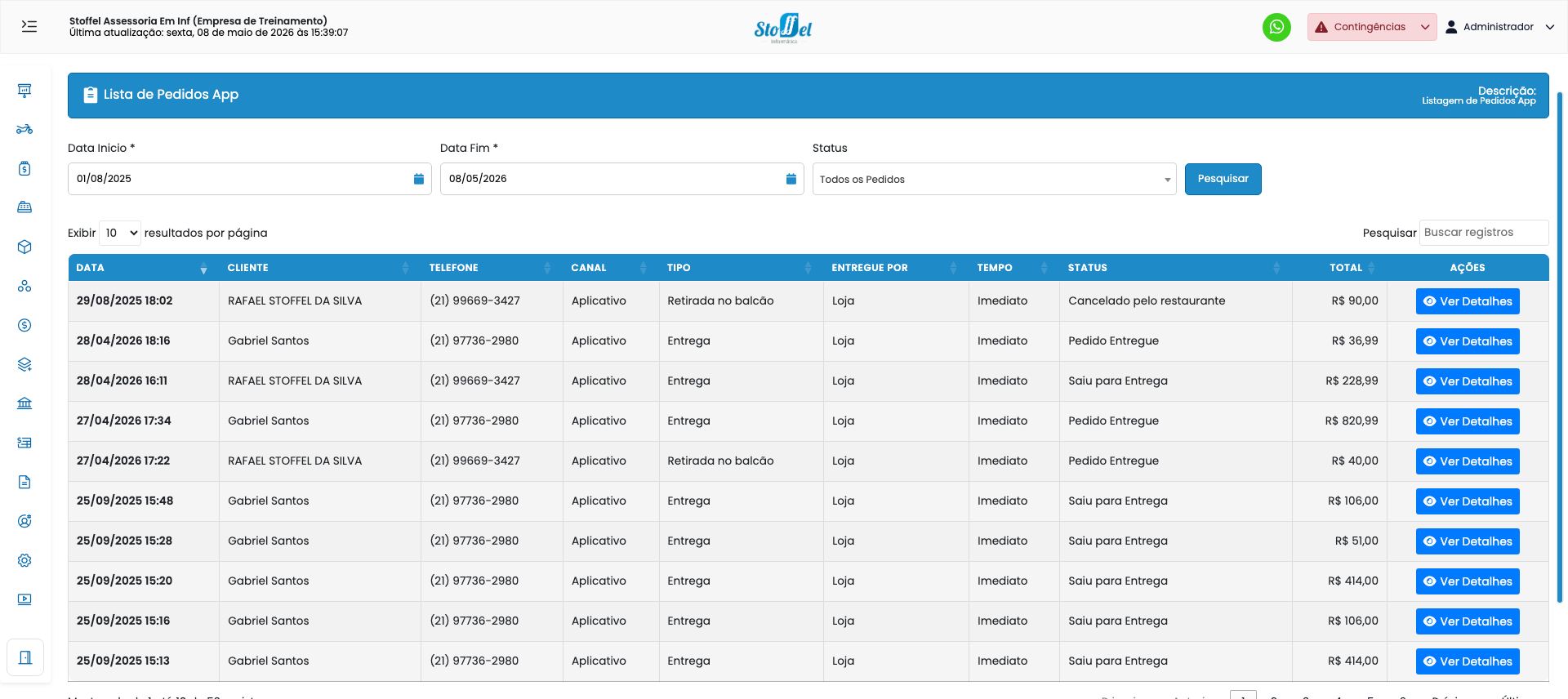Sort table by DATA column

click(143, 268)
